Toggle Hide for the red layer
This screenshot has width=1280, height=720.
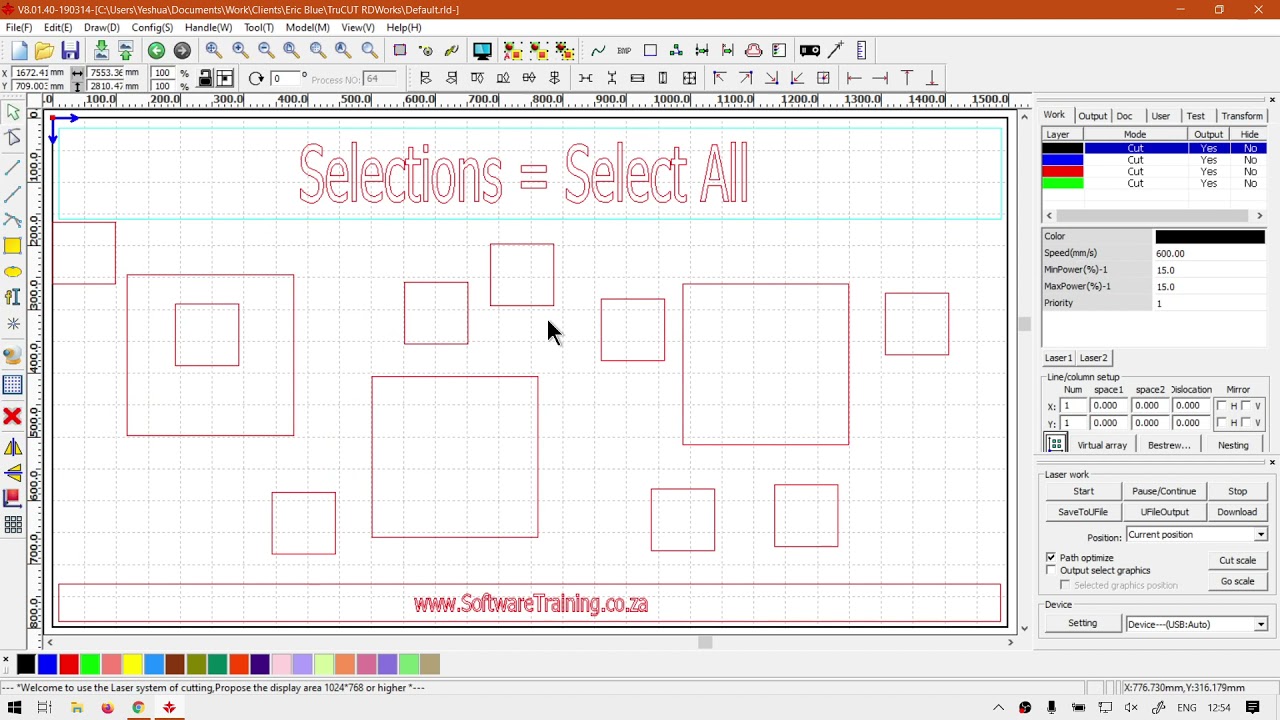[x=1250, y=172]
